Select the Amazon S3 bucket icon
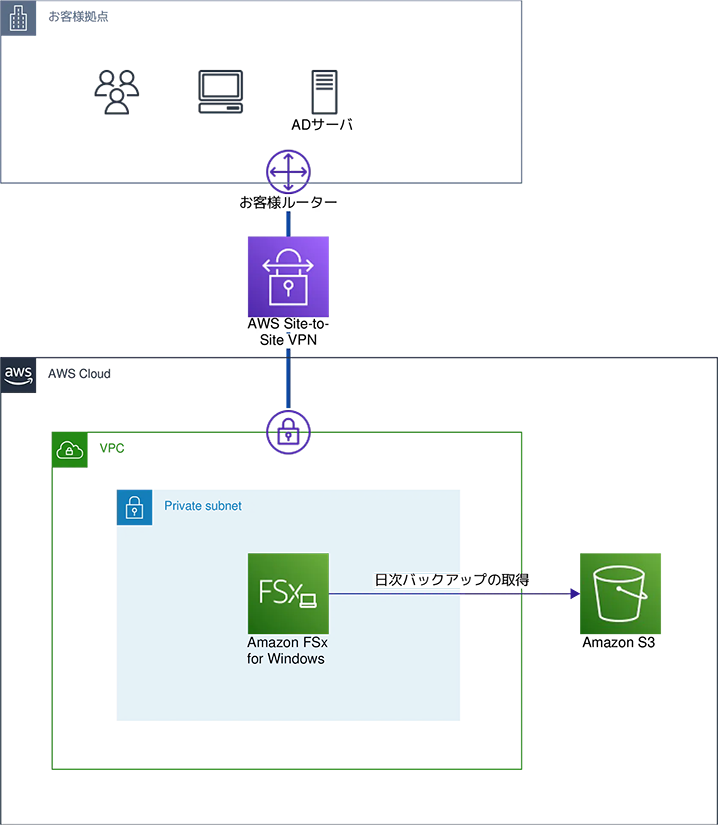Viewport: 718px width, 825px height. 620,593
